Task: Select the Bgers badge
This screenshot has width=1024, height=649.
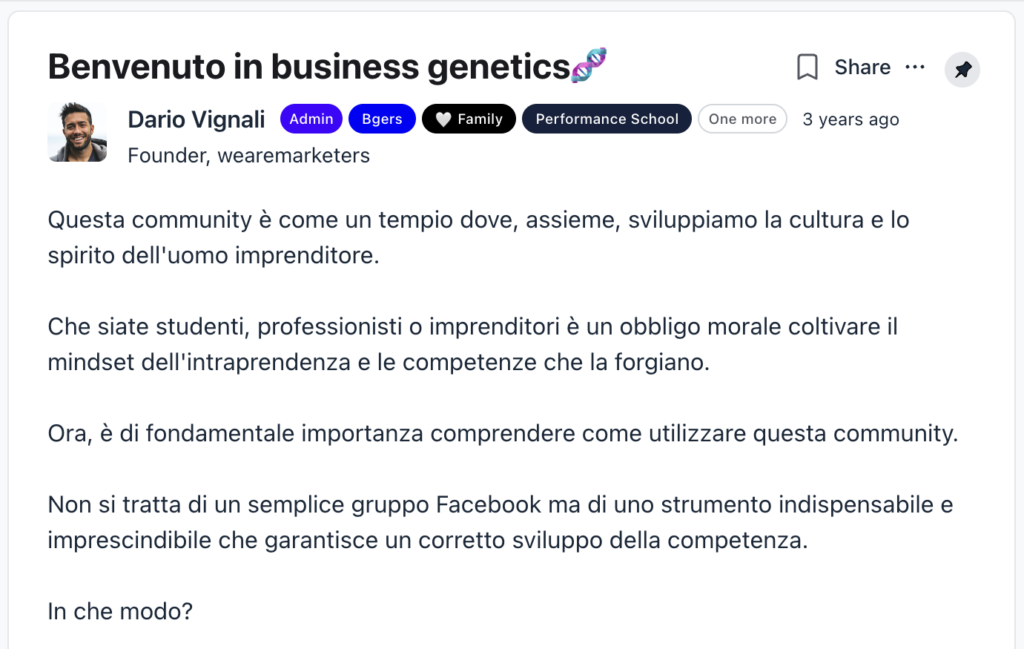Action: (382, 118)
